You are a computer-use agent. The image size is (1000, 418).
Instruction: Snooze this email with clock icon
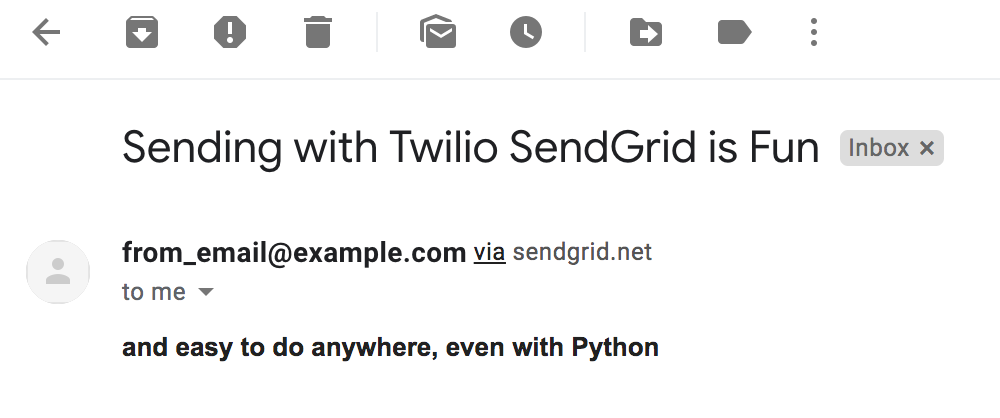[x=526, y=32]
